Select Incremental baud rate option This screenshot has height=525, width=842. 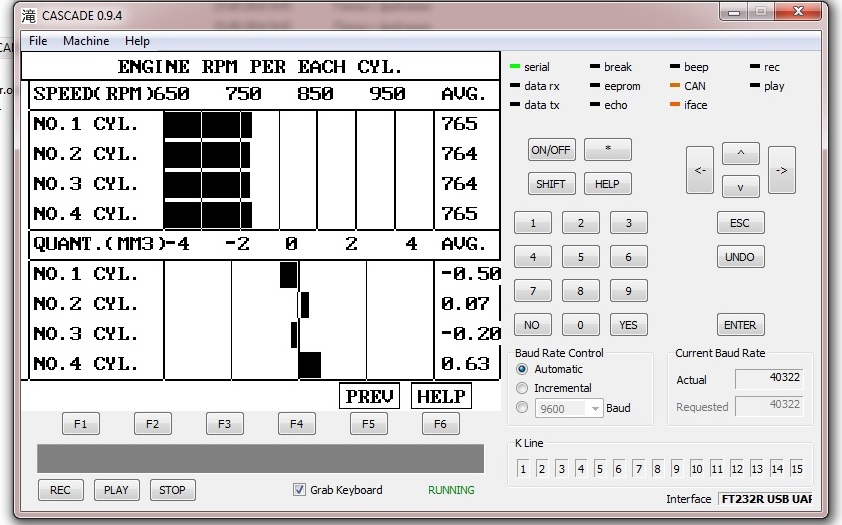tap(522, 388)
